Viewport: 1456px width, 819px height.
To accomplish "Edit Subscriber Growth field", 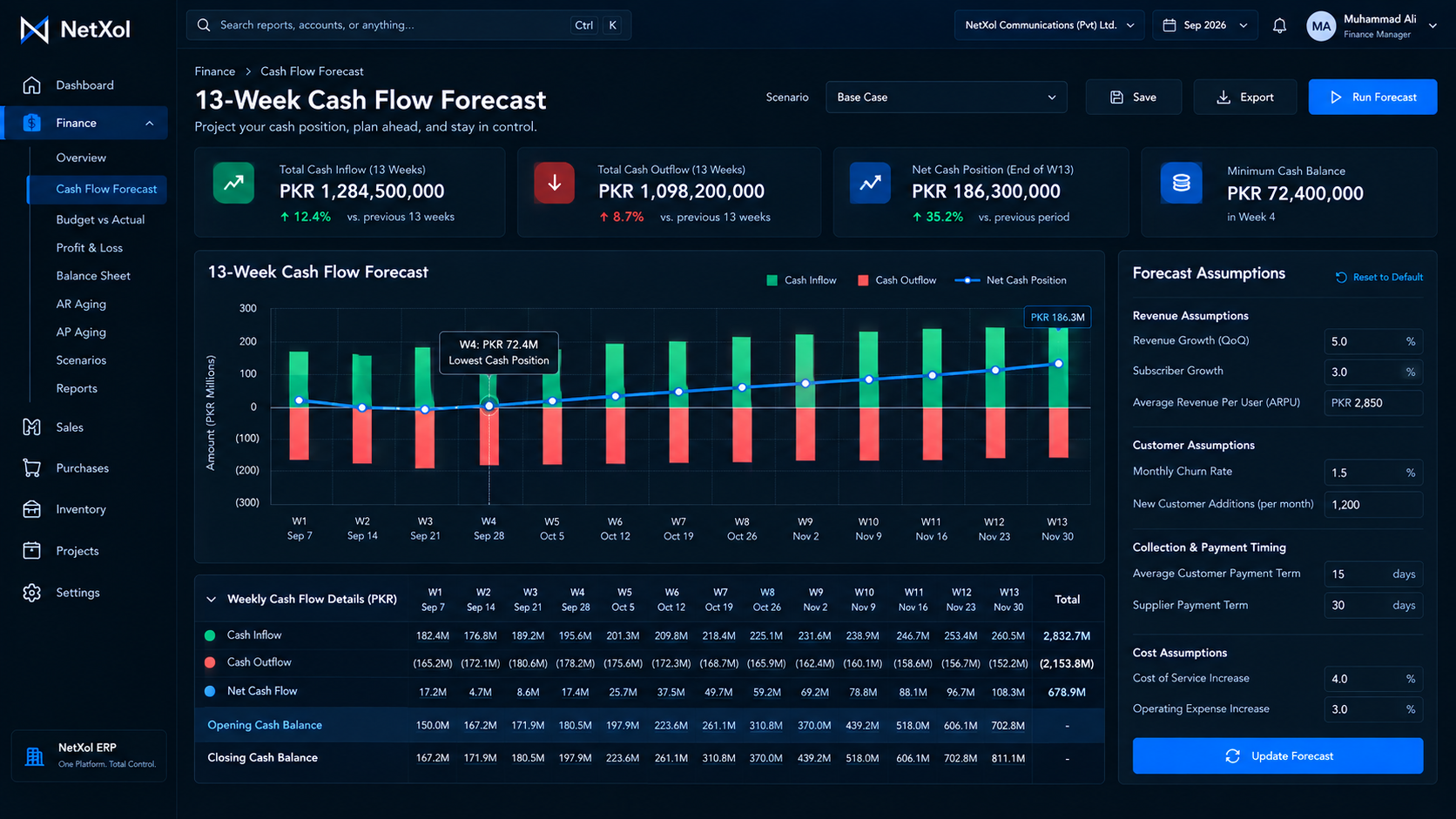I will (x=1373, y=373).
